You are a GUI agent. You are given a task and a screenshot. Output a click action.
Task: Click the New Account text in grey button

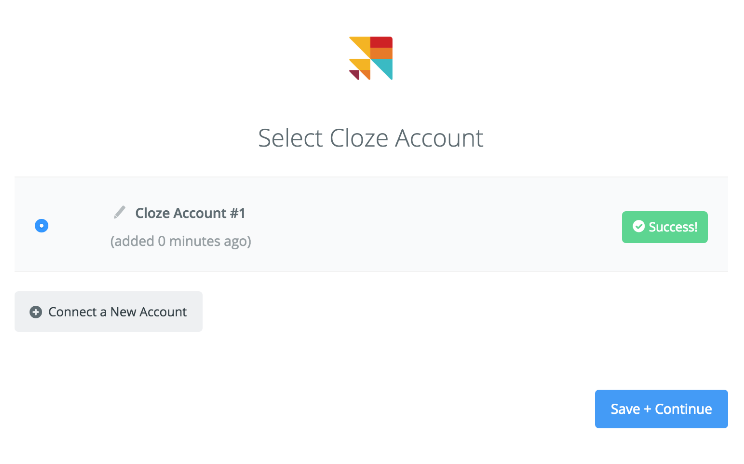pyautogui.click(x=149, y=312)
